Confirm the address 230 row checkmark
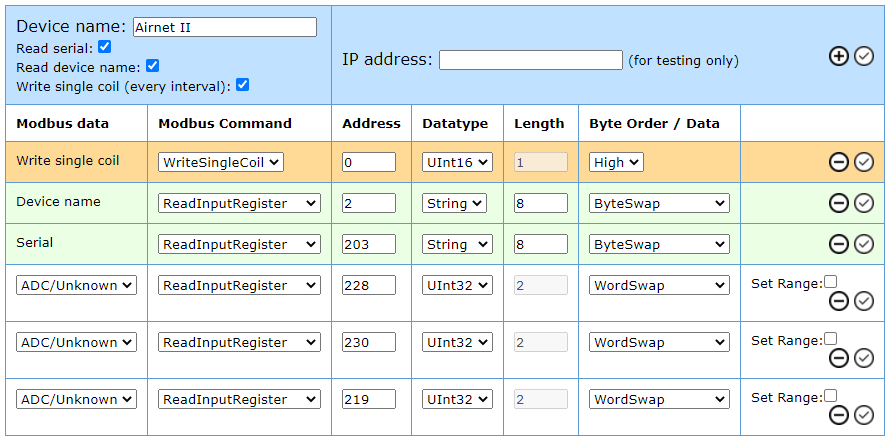Screen dimensions: 890x440 click(864, 358)
